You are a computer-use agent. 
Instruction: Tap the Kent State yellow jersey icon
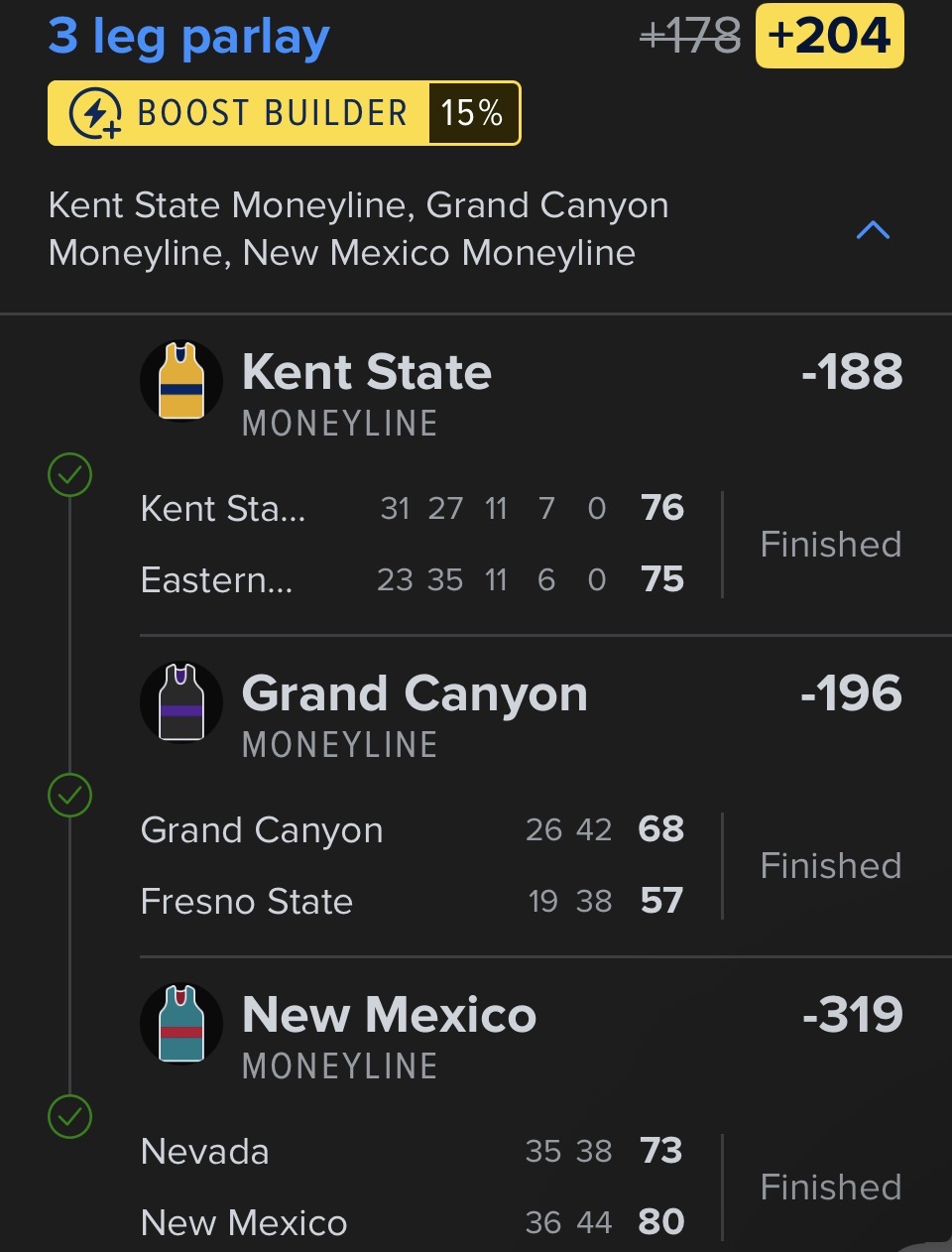click(181, 381)
